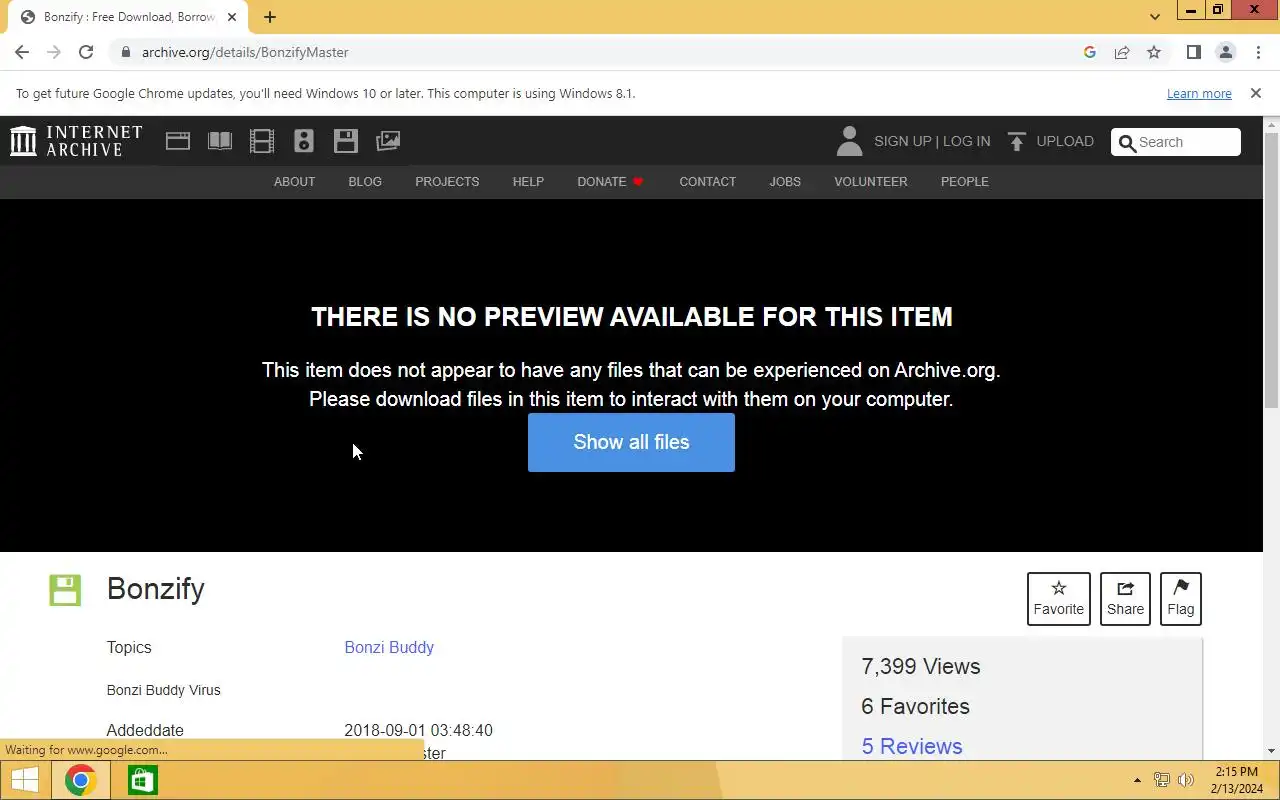
Task: Click the upload arrow icon
Action: pos(1017,142)
